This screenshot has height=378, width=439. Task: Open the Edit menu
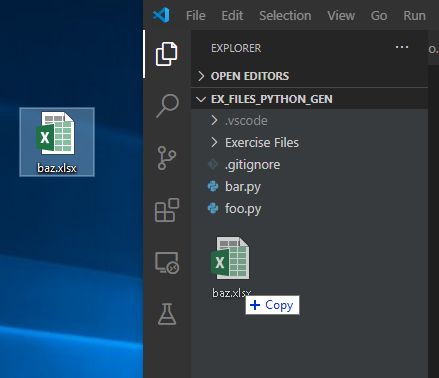[x=232, y=16]
